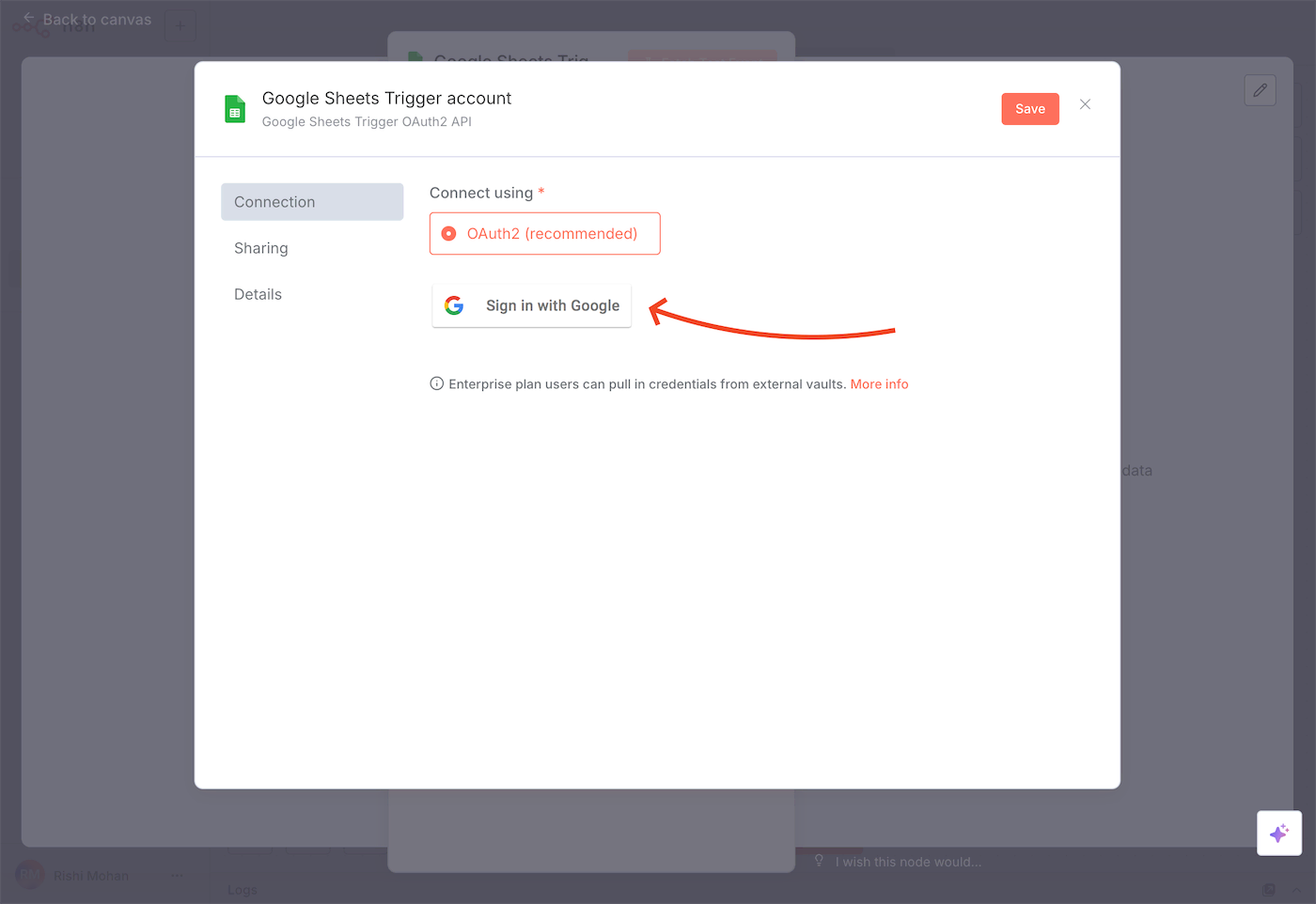Viewport: 1316px width, 904px height.
Task: Click the Google Sheets green file icon
Action: click(235, 109)
